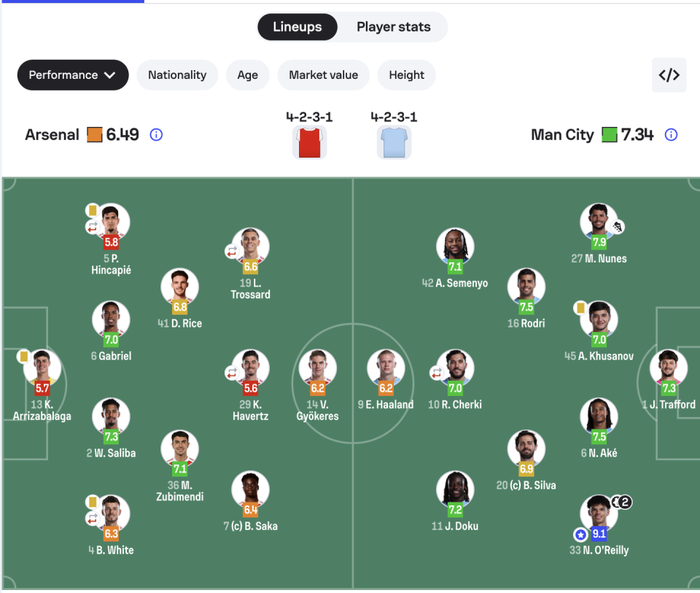Click star icon on O'Reilly
The height and width of the screenshot is (593, 700).
click(x=580, y=535)
